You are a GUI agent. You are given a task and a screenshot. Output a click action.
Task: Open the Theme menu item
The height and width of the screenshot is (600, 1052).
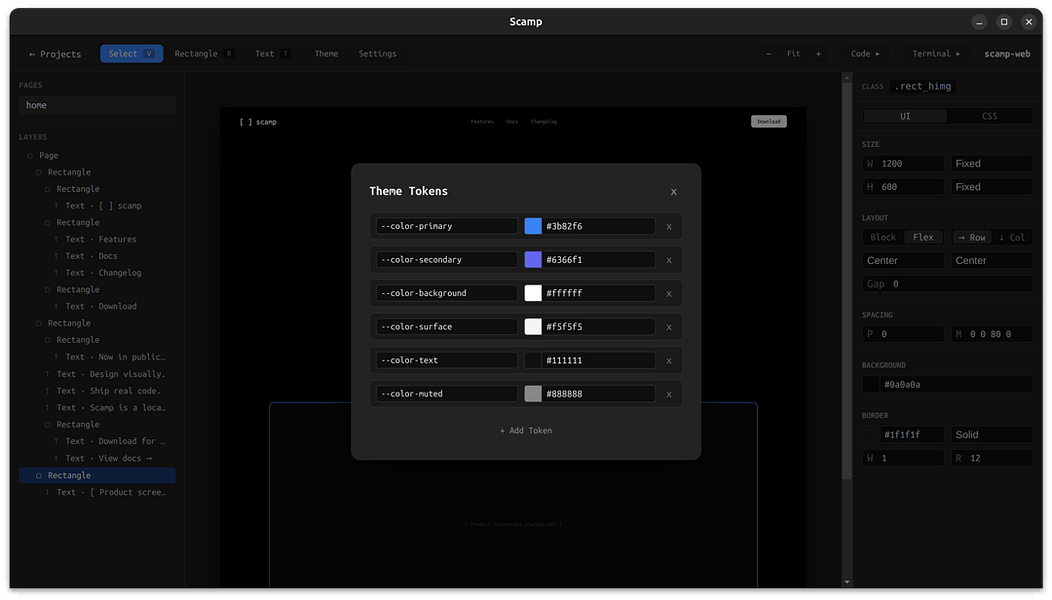pyautogui.click(x=326, y=54)
